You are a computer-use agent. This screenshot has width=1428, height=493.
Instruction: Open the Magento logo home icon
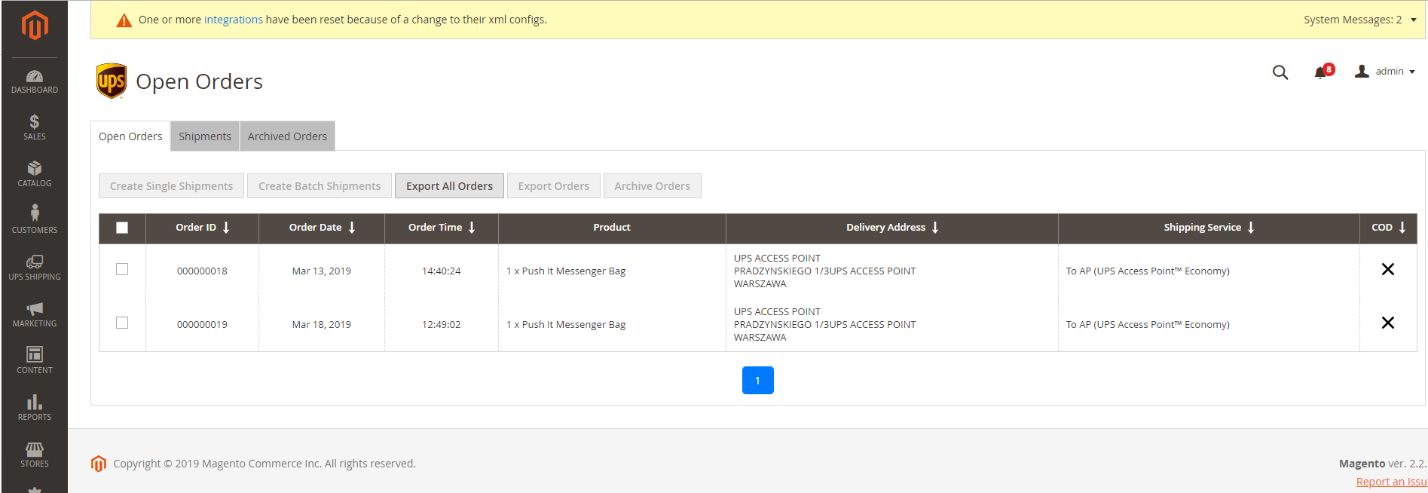click(x=34, y=27)
